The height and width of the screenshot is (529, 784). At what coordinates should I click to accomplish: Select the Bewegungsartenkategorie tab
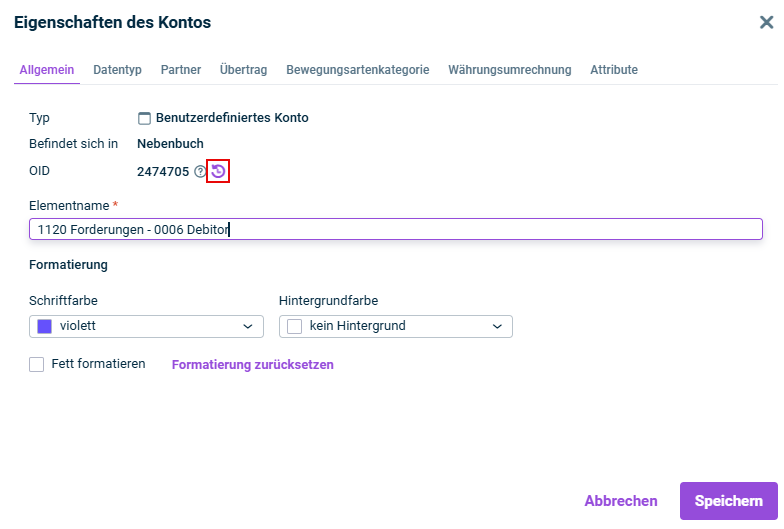[358, 70]
